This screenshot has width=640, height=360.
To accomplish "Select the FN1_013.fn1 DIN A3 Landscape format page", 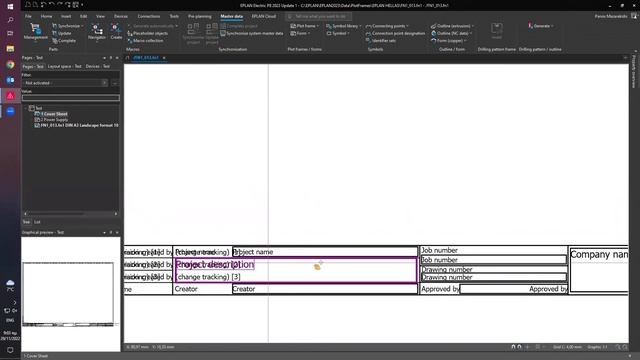I will (77, 125).
